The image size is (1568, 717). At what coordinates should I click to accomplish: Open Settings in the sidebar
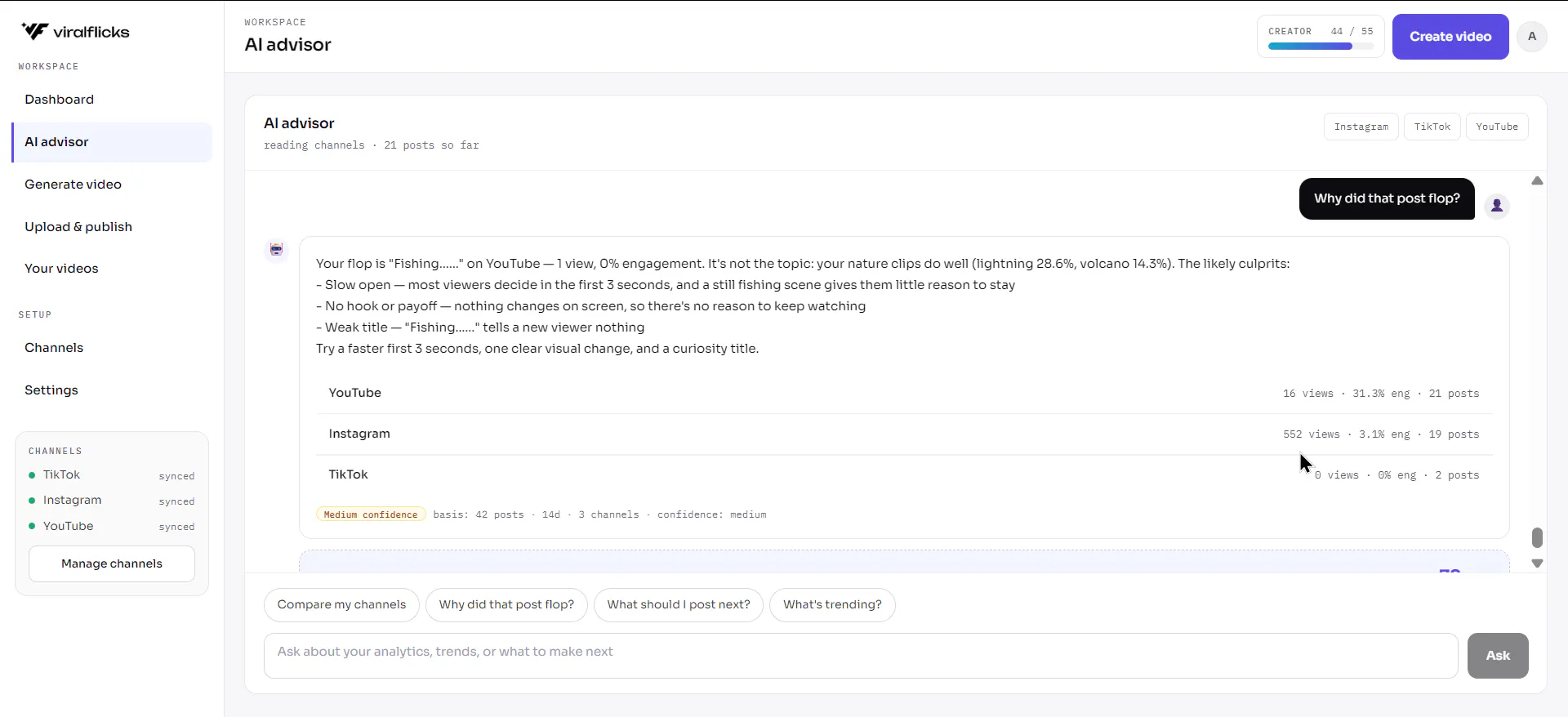[112, 390]
